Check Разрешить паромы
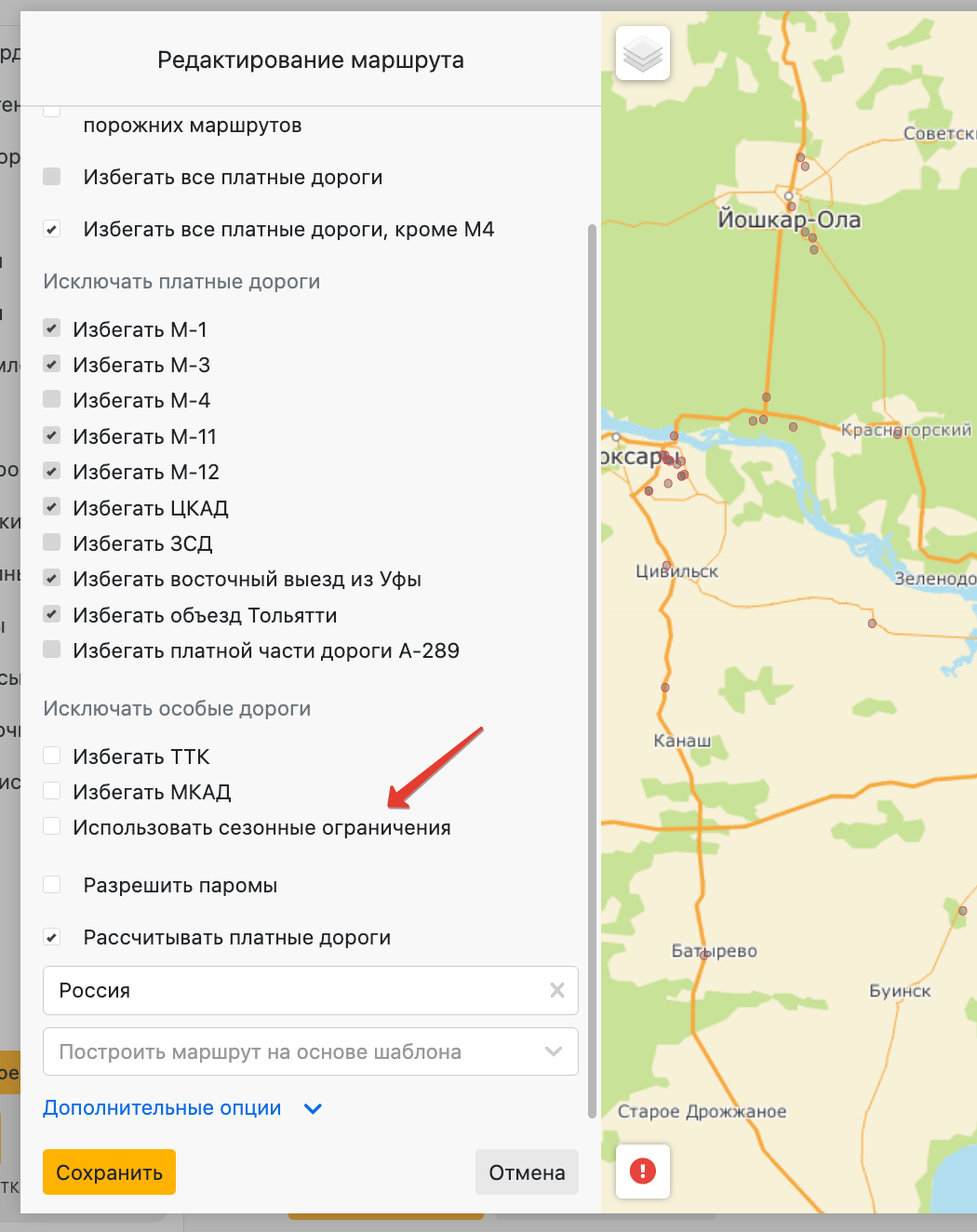This screenshot has height=1232, width=977. [52, 884]
